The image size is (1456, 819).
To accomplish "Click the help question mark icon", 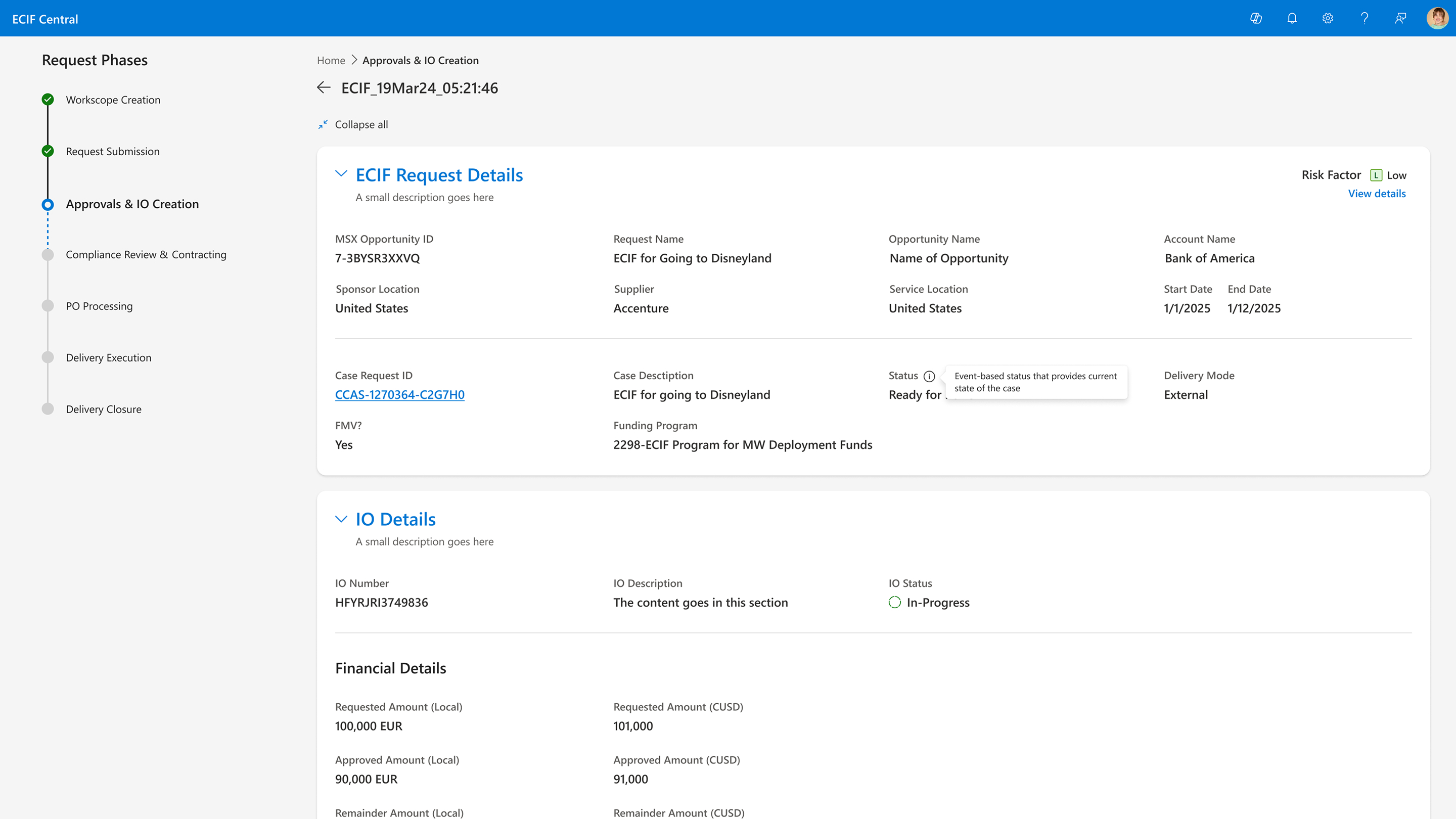I will pyautogui.click(x=1364, y=18).
